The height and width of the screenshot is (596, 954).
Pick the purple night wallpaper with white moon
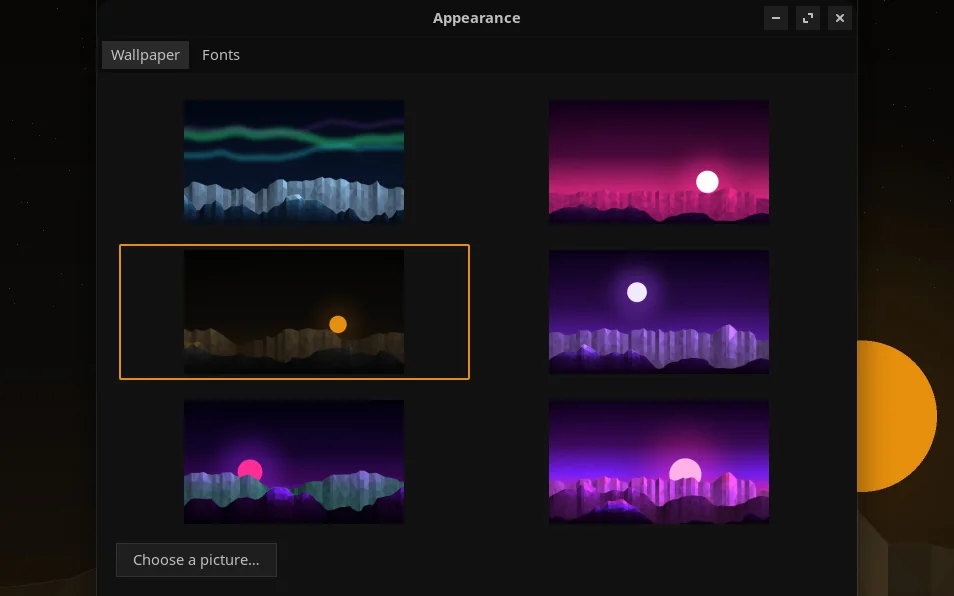coord(659,311)
